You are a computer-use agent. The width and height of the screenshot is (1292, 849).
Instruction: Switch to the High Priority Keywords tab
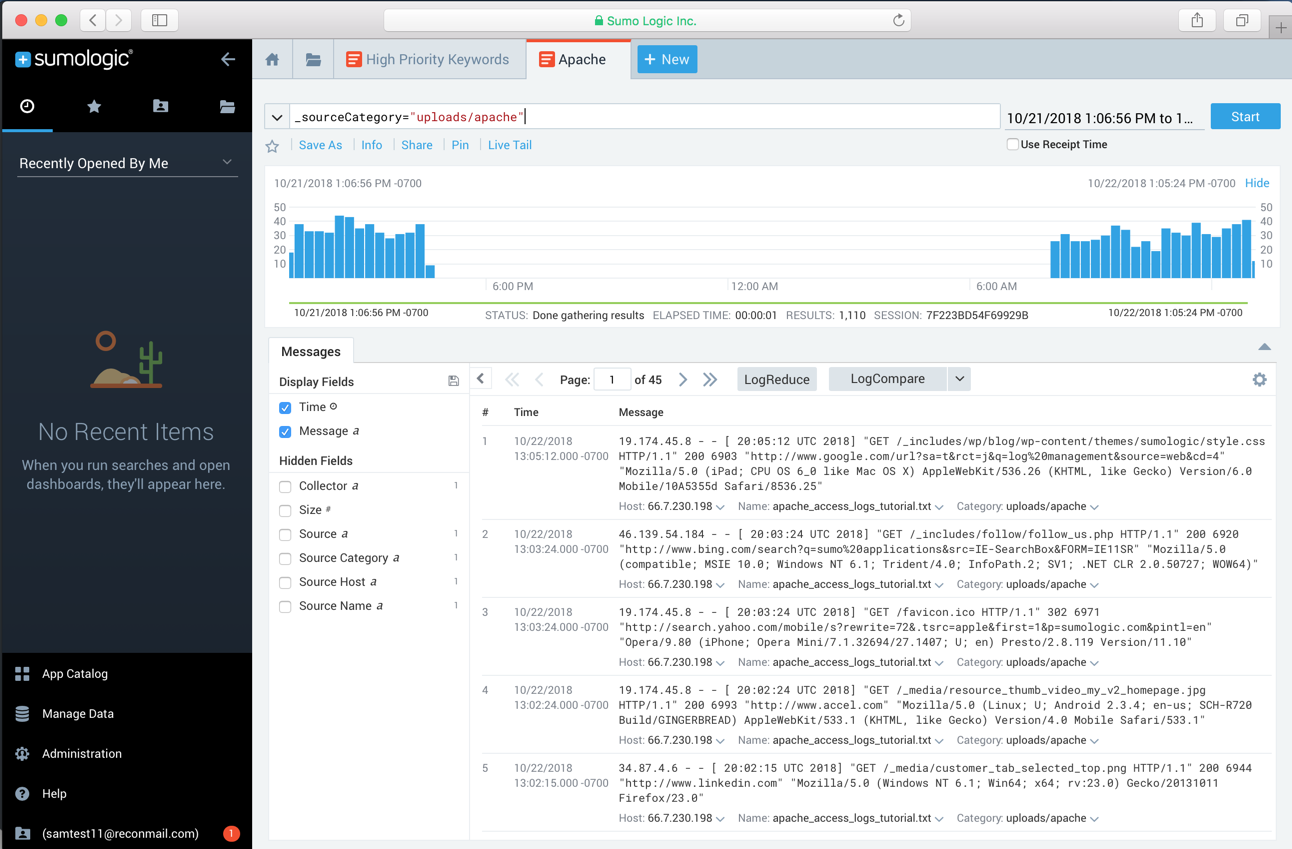point(429,60)
